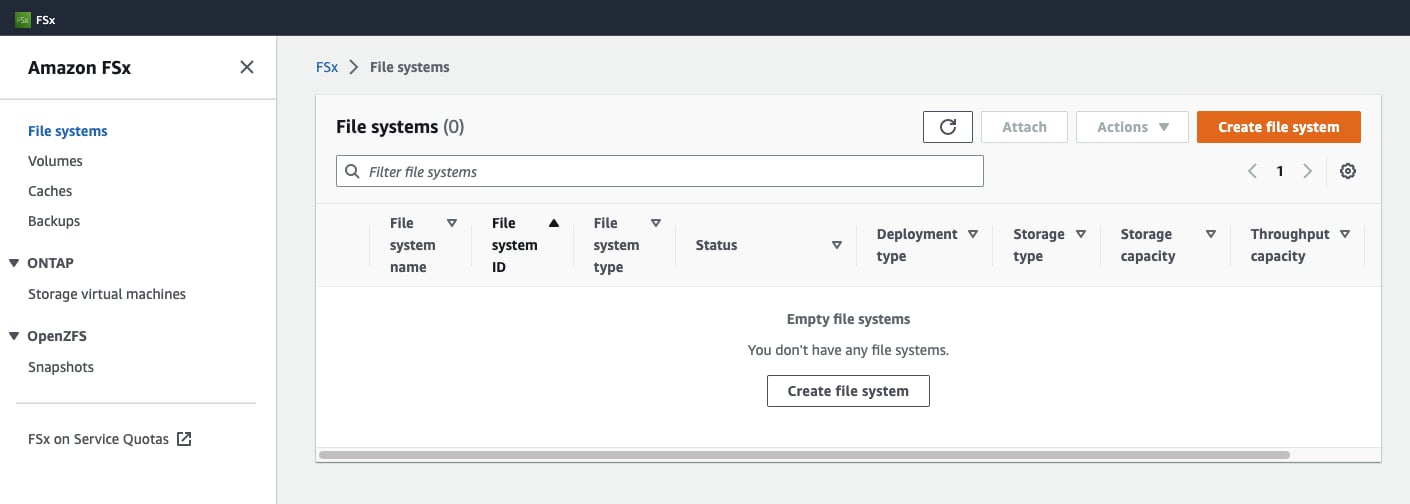Viewport: 1410px width, 504px height.
Task: Click the Deployment type header text
Action: pyautogui.click(x=917, y=245)
